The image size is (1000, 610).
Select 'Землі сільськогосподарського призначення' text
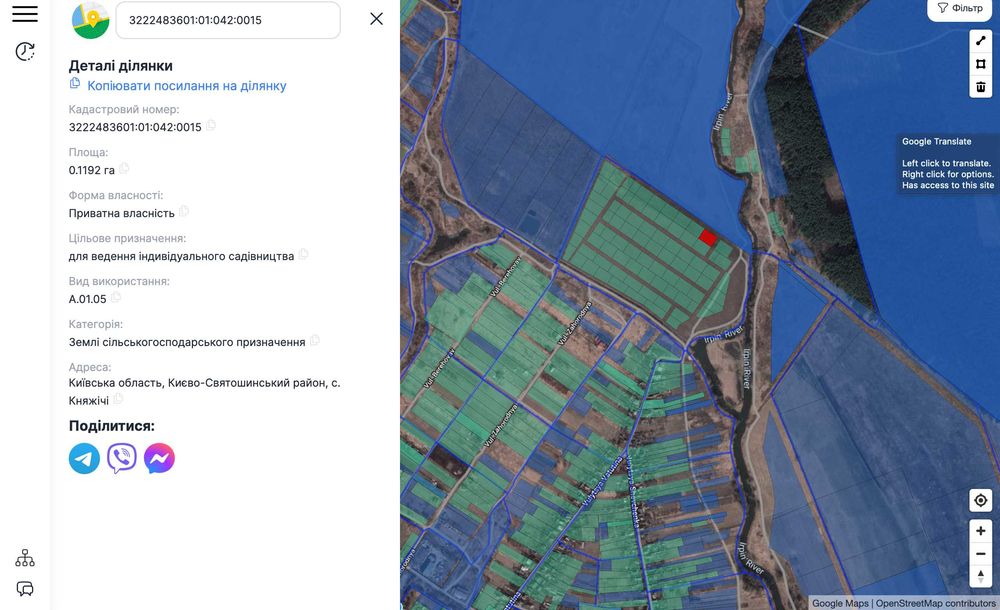(187, 342)
